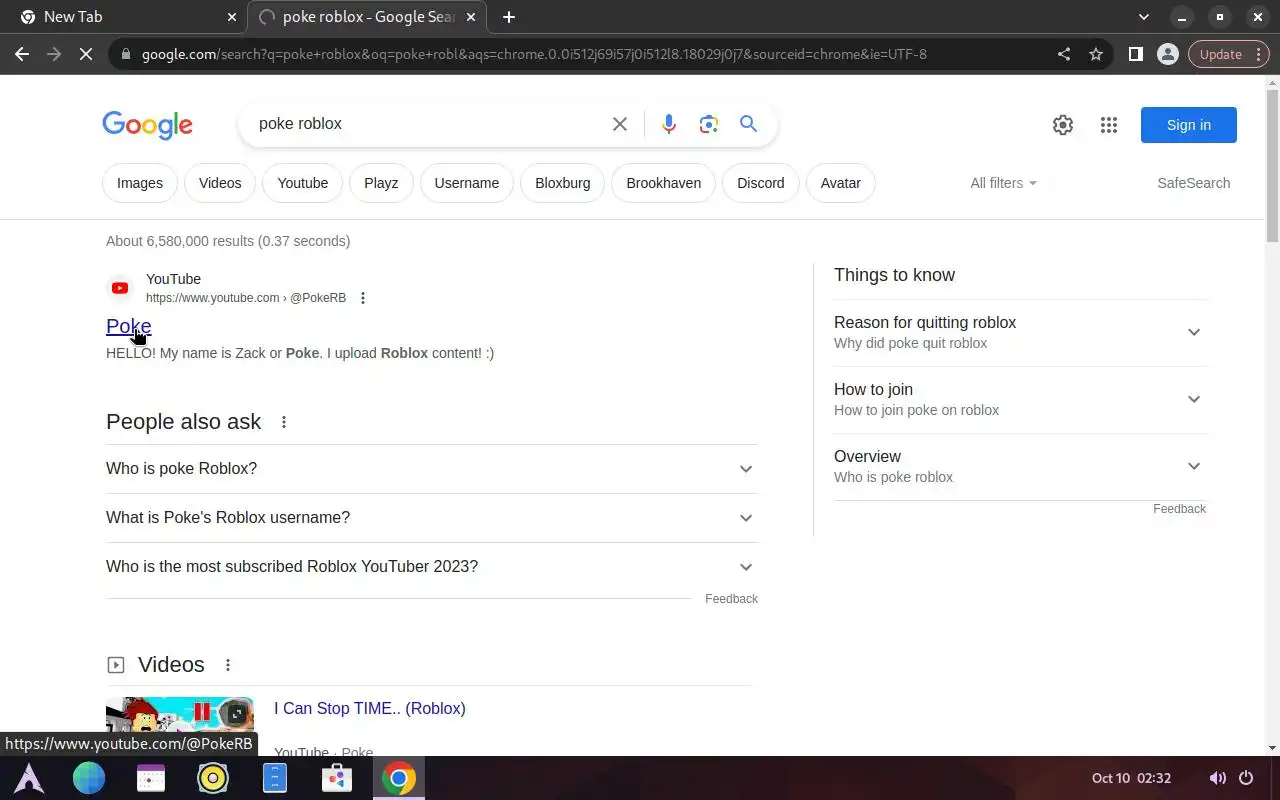Open "I Can Stop TIME.. (Roblox)" video link
1280x800 pixels.
pyautogui.click(x=370, y=708)
